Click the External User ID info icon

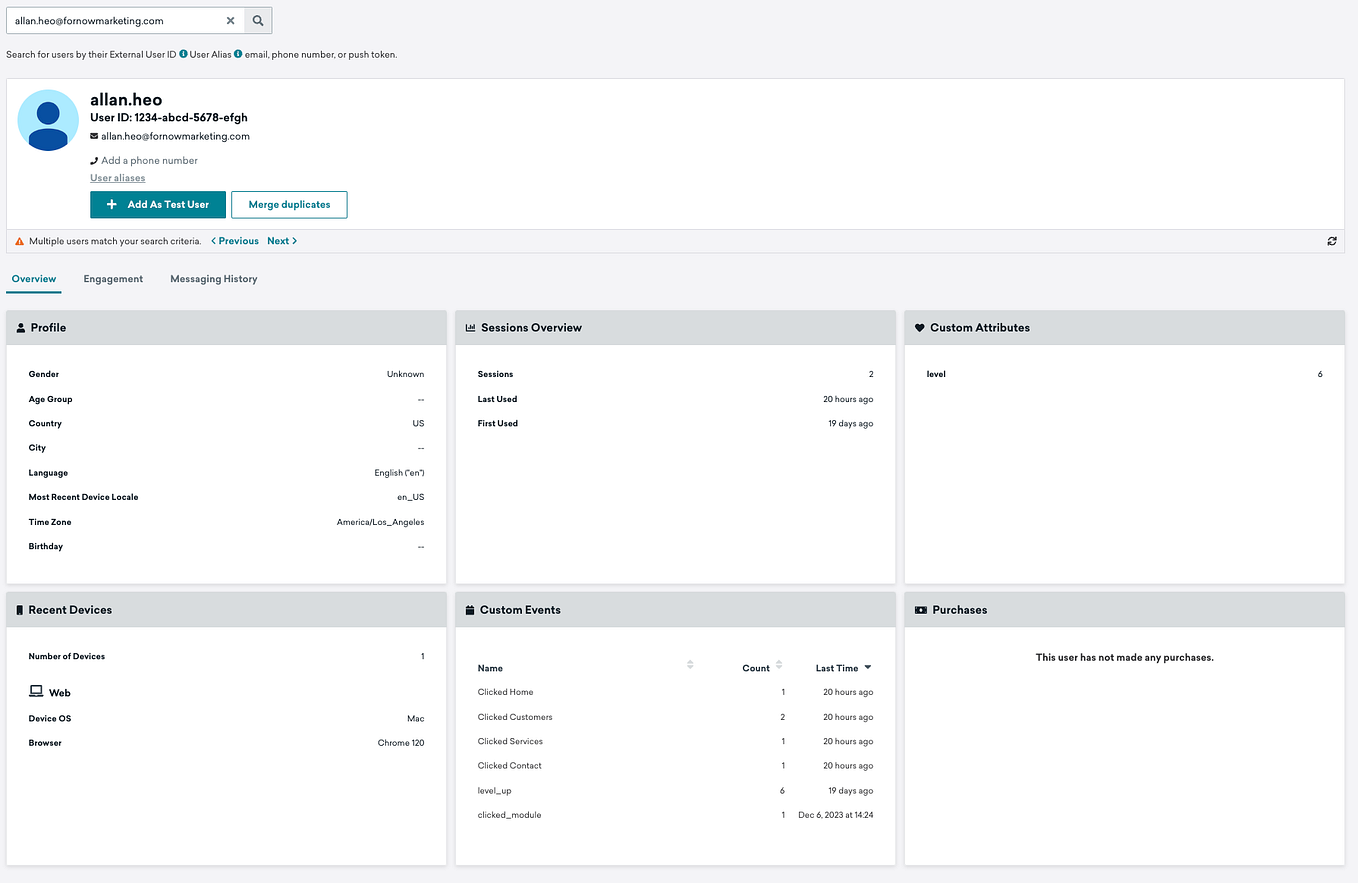coord(184,54)
